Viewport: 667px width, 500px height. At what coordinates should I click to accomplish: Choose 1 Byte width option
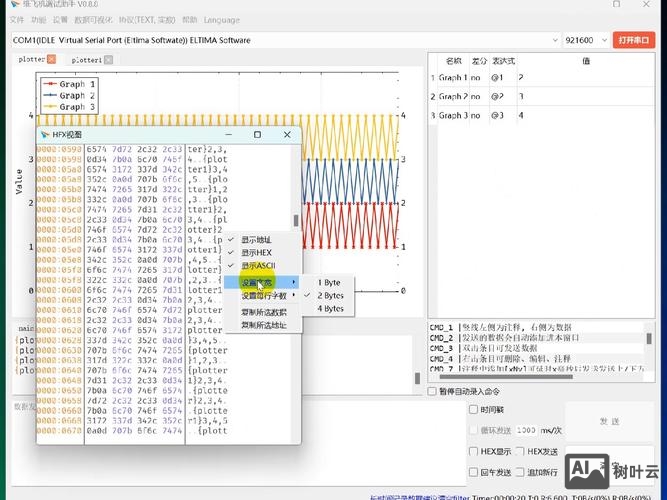329,283
